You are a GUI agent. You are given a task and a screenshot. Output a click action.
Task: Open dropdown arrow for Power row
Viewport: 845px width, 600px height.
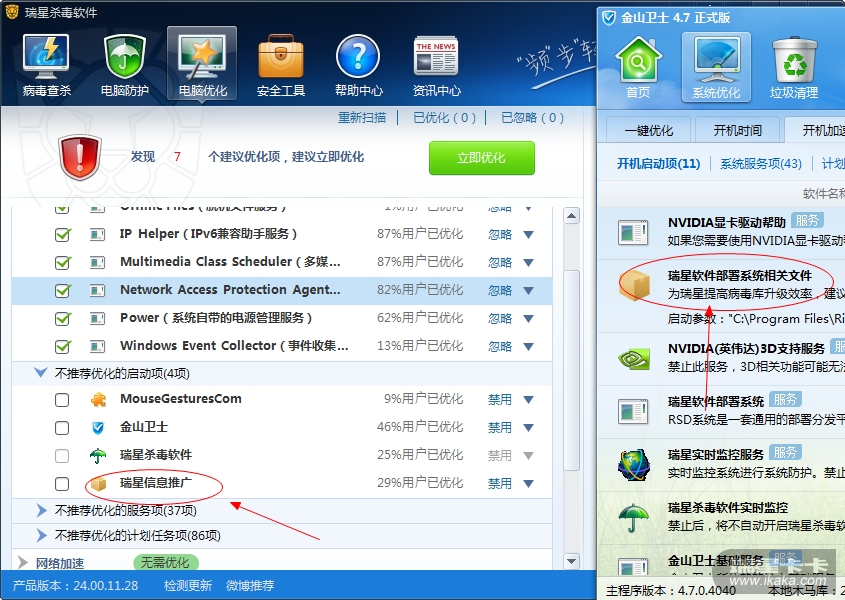[529, 319]
